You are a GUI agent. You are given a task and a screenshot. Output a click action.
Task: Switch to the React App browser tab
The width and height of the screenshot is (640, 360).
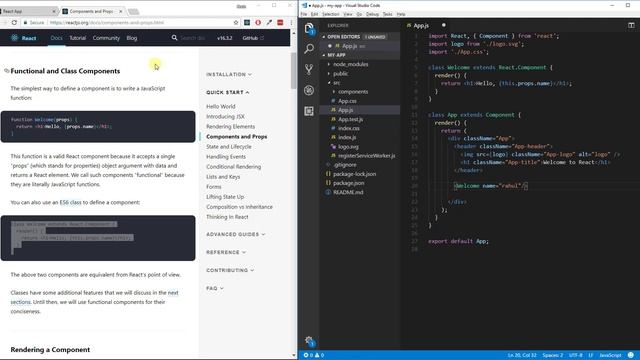pos(28,11)
